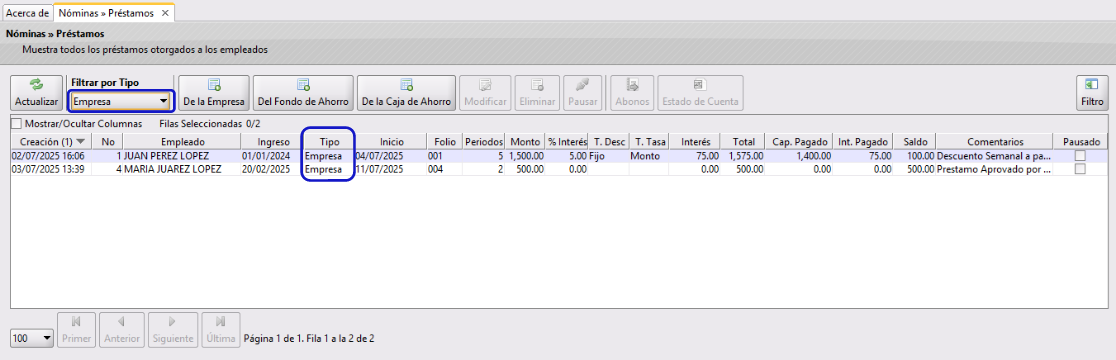
Task: Switch to the Acerca de tab
Action: (27, 14)
